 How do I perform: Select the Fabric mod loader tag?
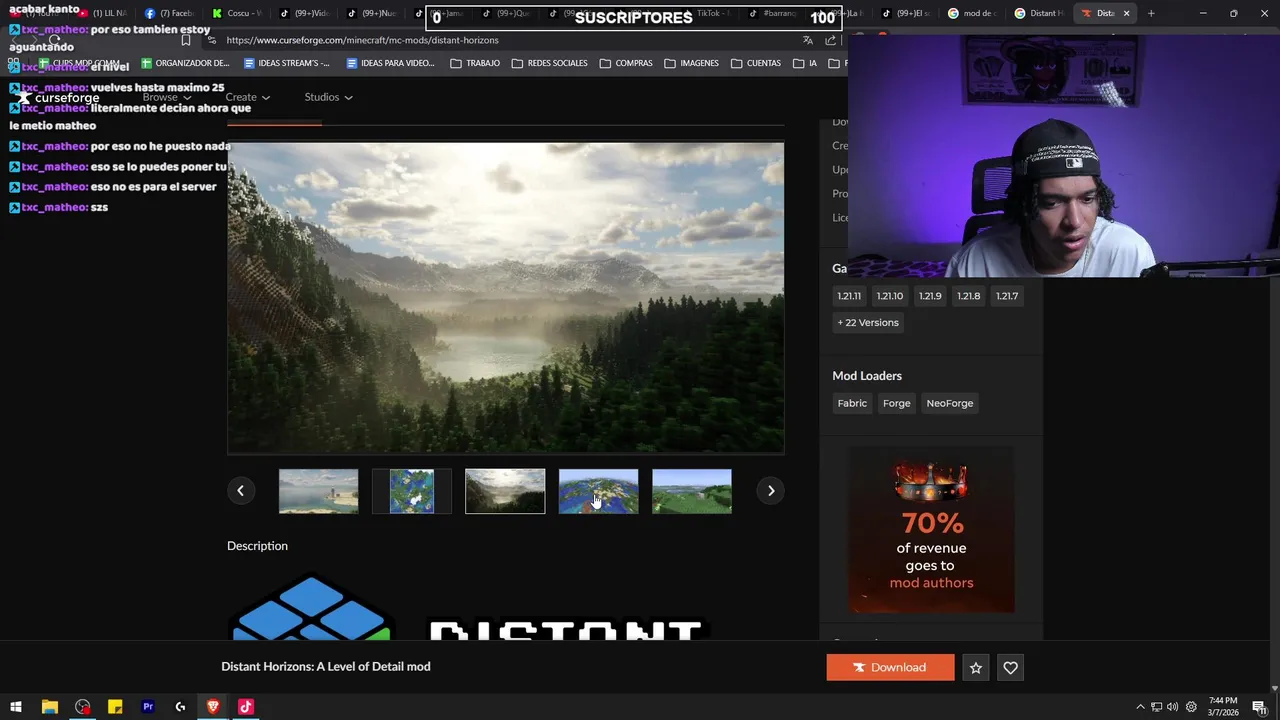852,403
